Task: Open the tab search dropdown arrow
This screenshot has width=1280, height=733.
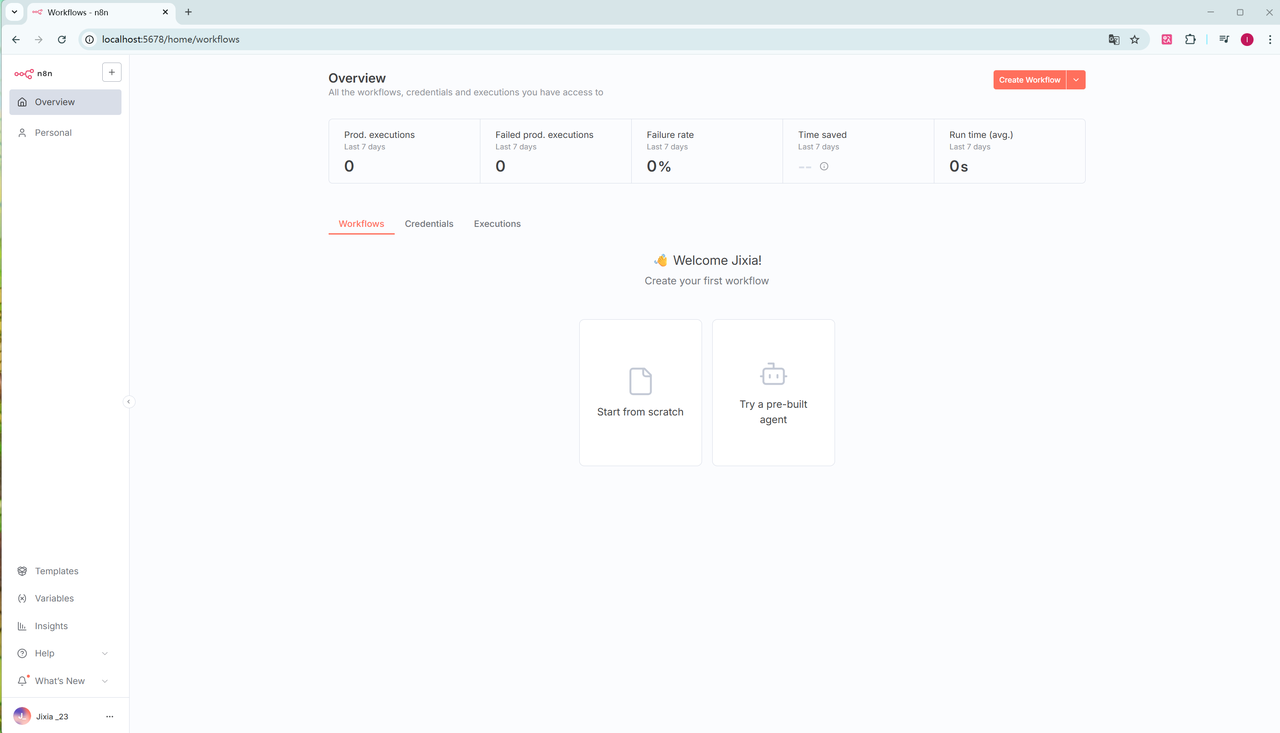Action: [x=14, y=12]
